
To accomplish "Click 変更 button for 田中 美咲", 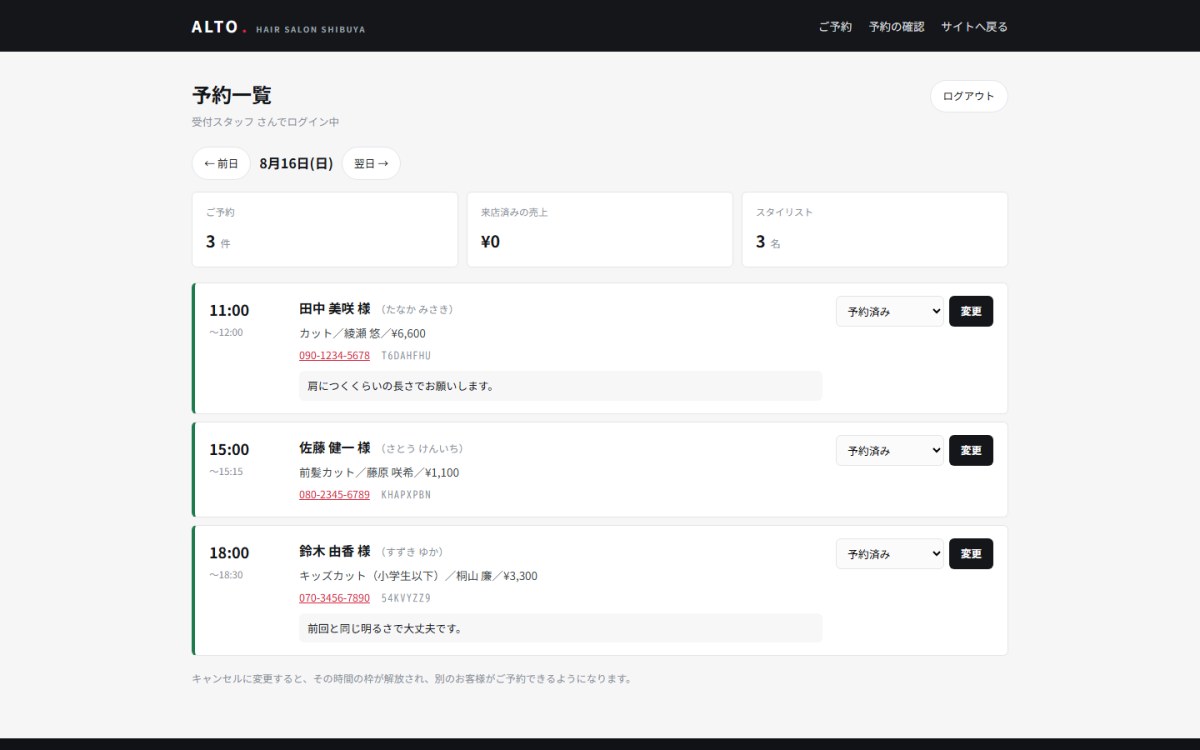I will (971, 311).
